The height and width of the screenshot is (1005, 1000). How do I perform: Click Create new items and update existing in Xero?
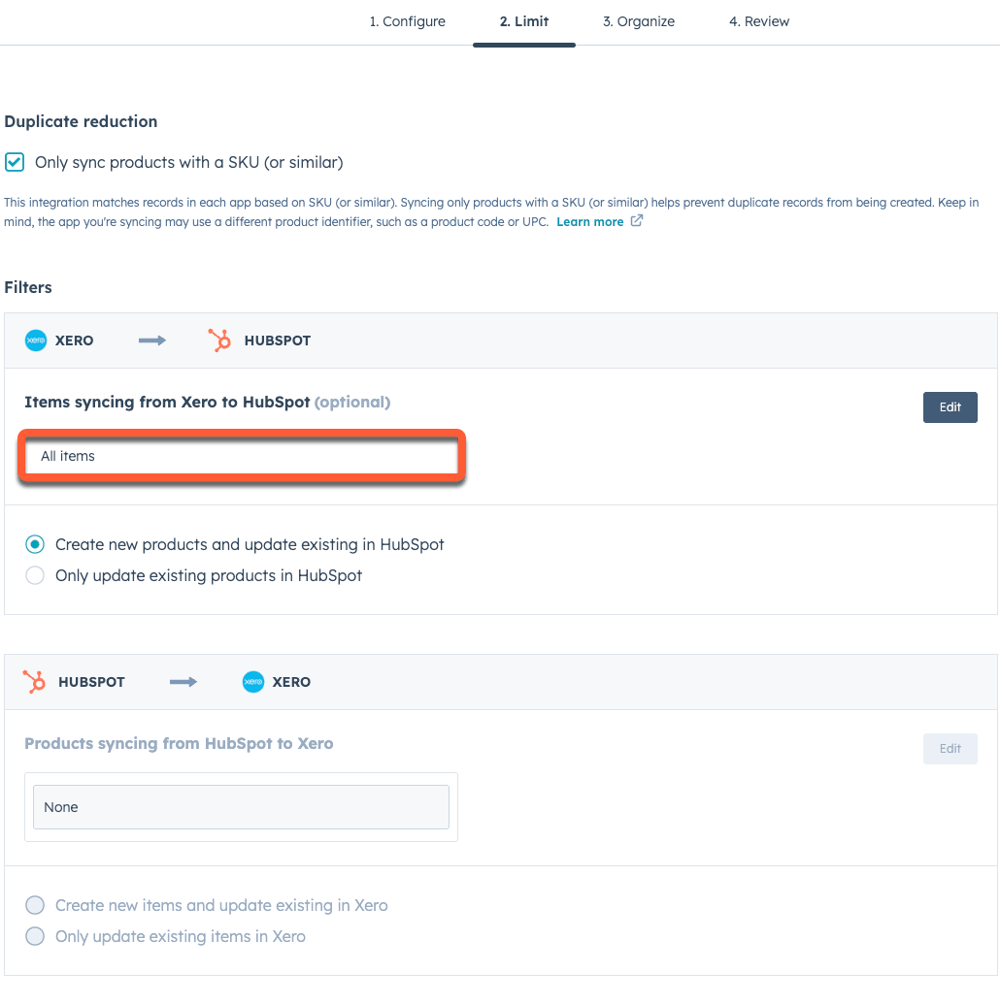point(35,904)
